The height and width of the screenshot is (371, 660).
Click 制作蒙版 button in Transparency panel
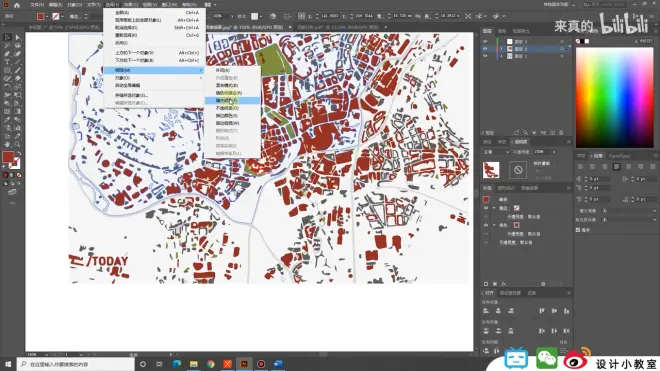542,163
